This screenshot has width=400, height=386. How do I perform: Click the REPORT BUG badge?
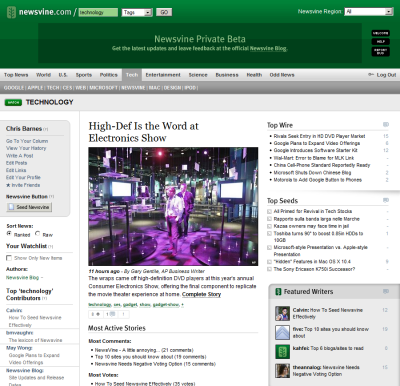(380, 52)
